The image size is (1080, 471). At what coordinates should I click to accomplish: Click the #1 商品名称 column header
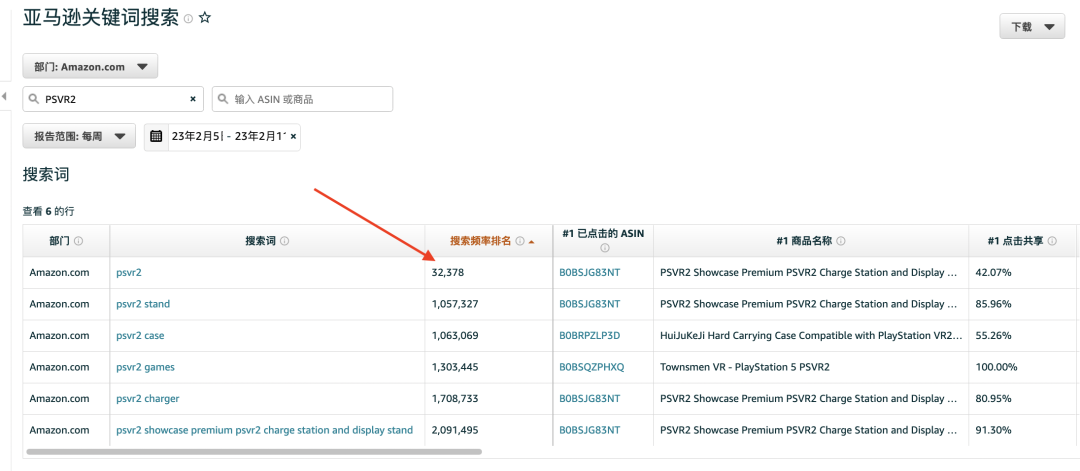pos(811,241)
